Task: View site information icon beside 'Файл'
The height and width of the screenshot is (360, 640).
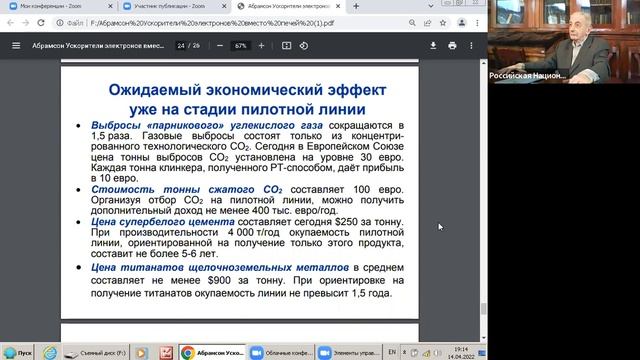Action: [x=60, y=23]
